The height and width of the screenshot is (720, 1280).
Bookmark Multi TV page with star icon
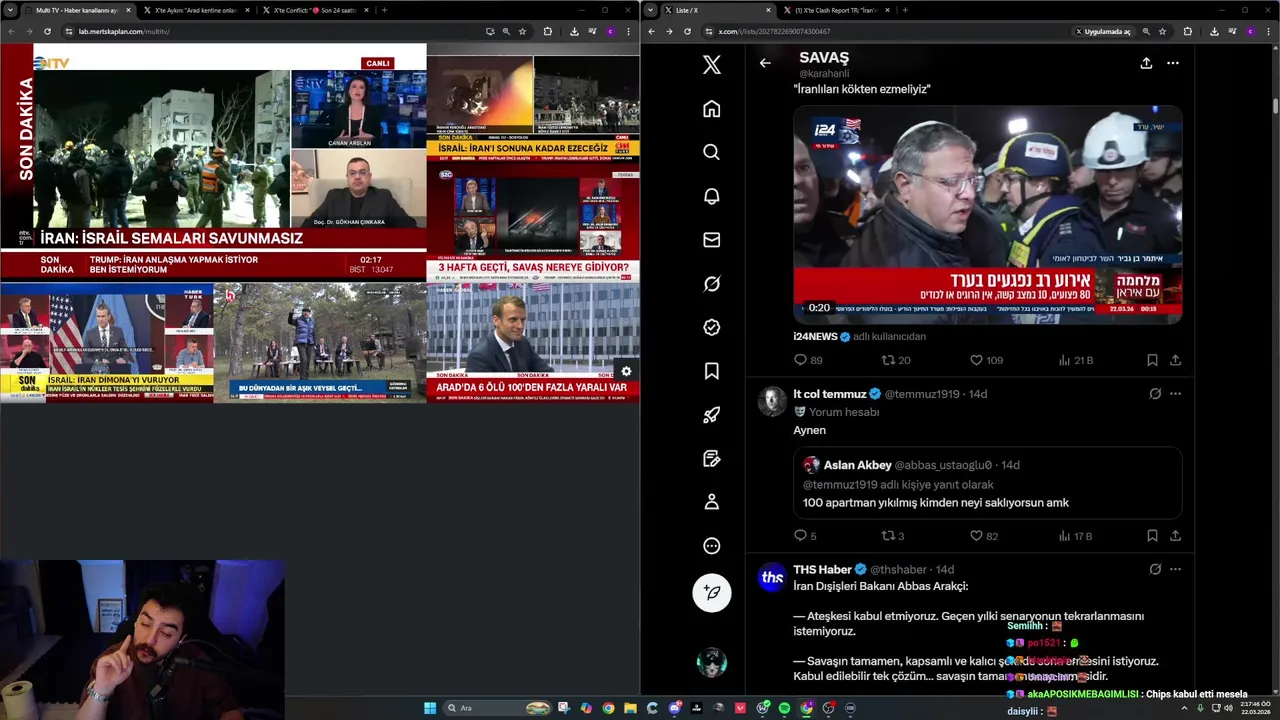[x=522, y=31]
